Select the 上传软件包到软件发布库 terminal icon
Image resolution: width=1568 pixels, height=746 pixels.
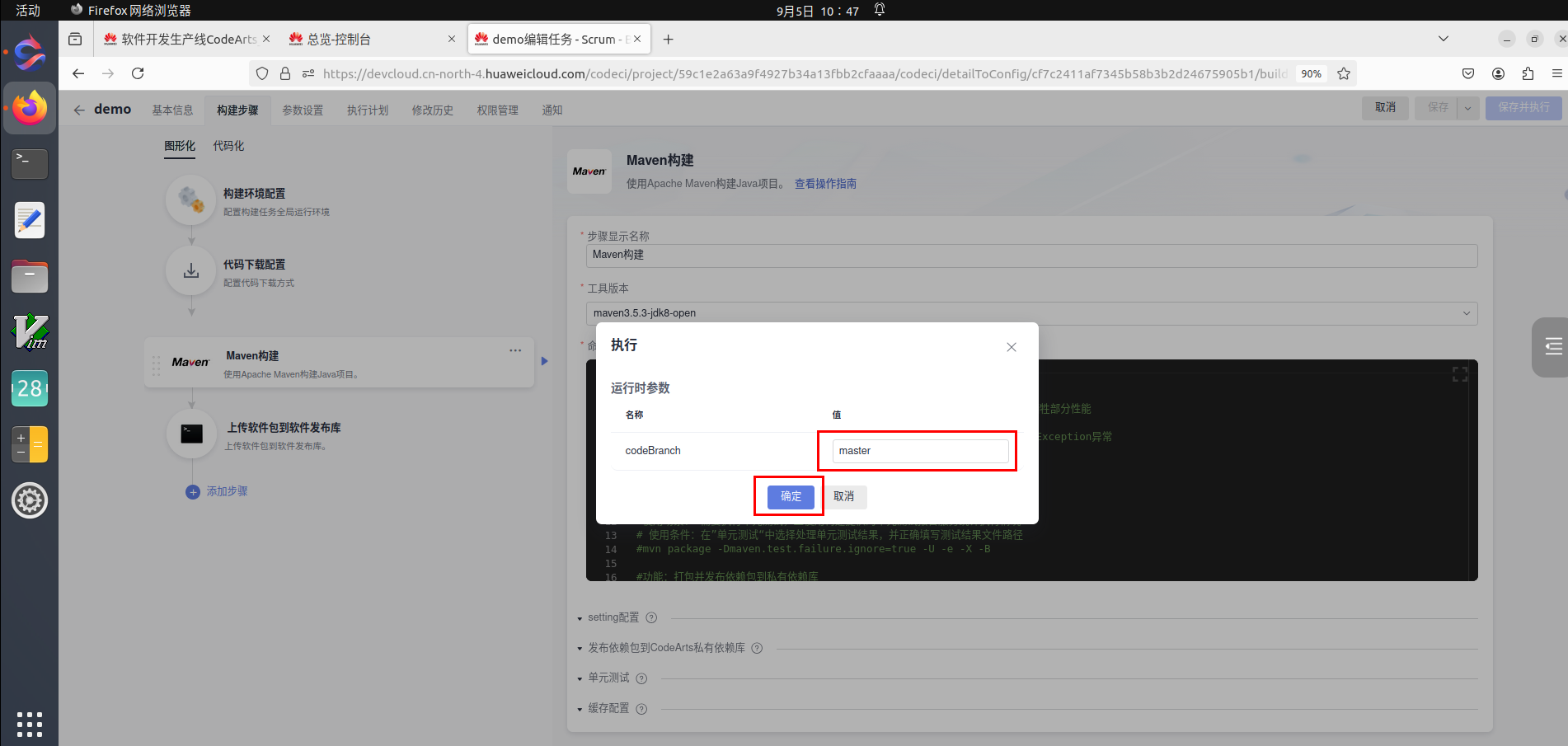coord(191,434)
